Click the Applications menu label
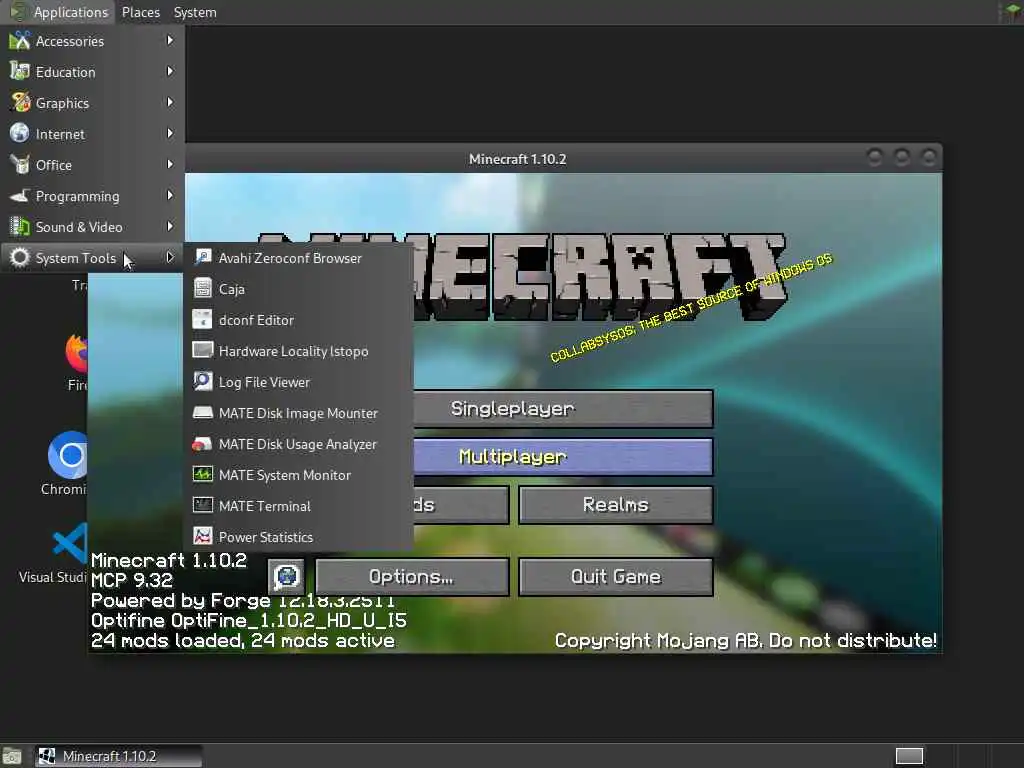 click(x=71, y=12)
